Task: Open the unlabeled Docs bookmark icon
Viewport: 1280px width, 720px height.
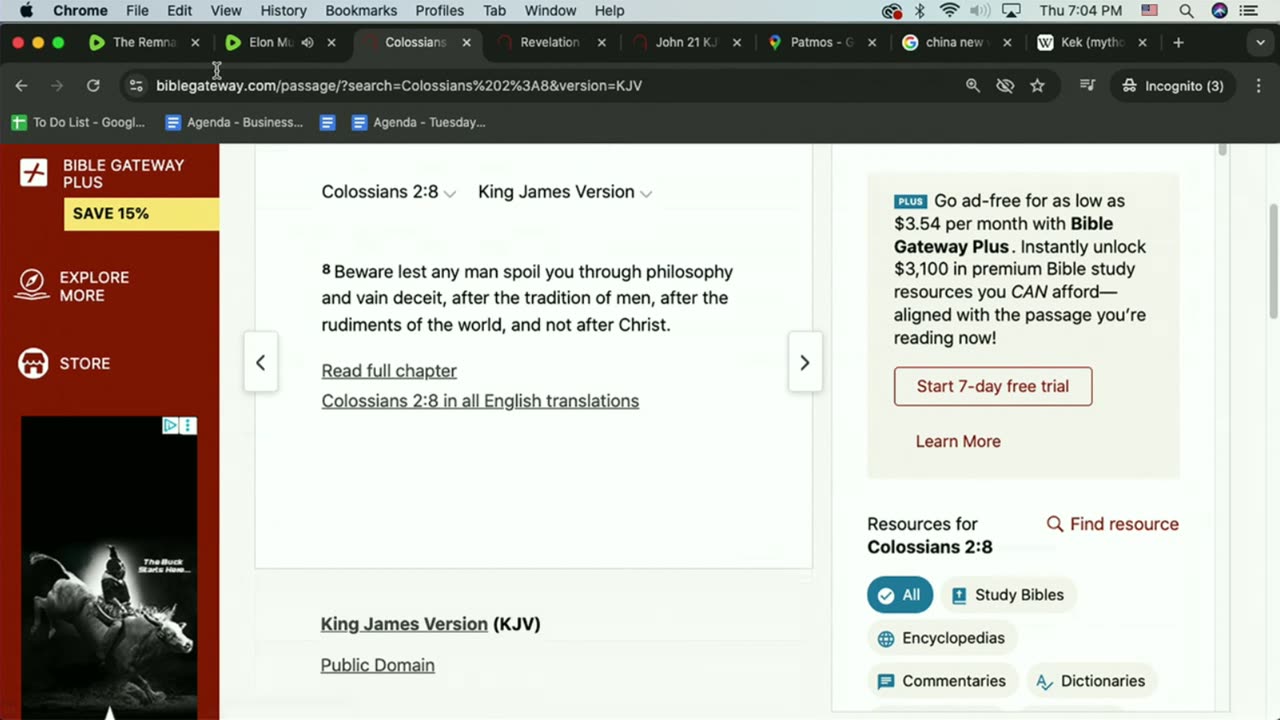Action: (327, 123)
